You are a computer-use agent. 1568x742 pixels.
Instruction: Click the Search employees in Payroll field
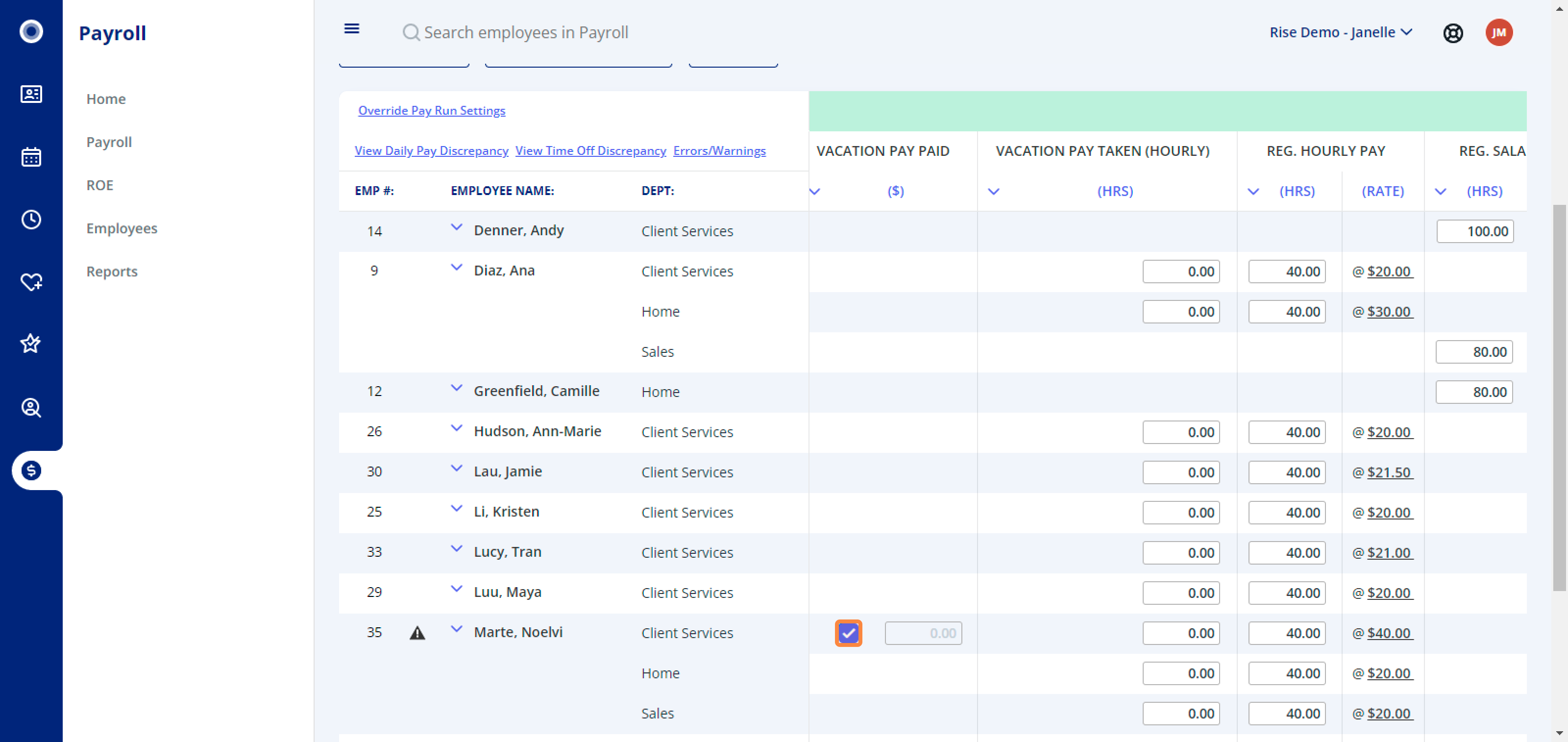[x=526, y=32]
